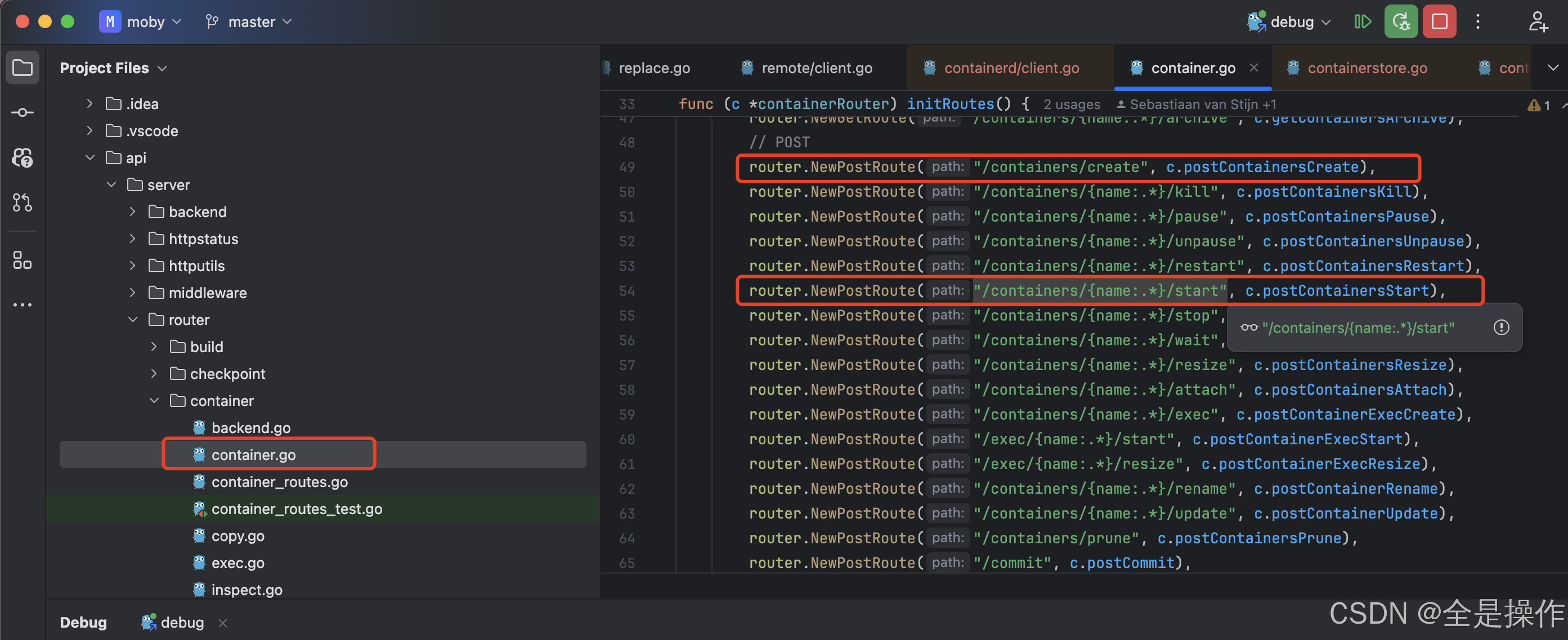The width and height of the screenshot is (1568, 640).
Task: Click the green Rerun debug icon
Action: (1401, 22)
